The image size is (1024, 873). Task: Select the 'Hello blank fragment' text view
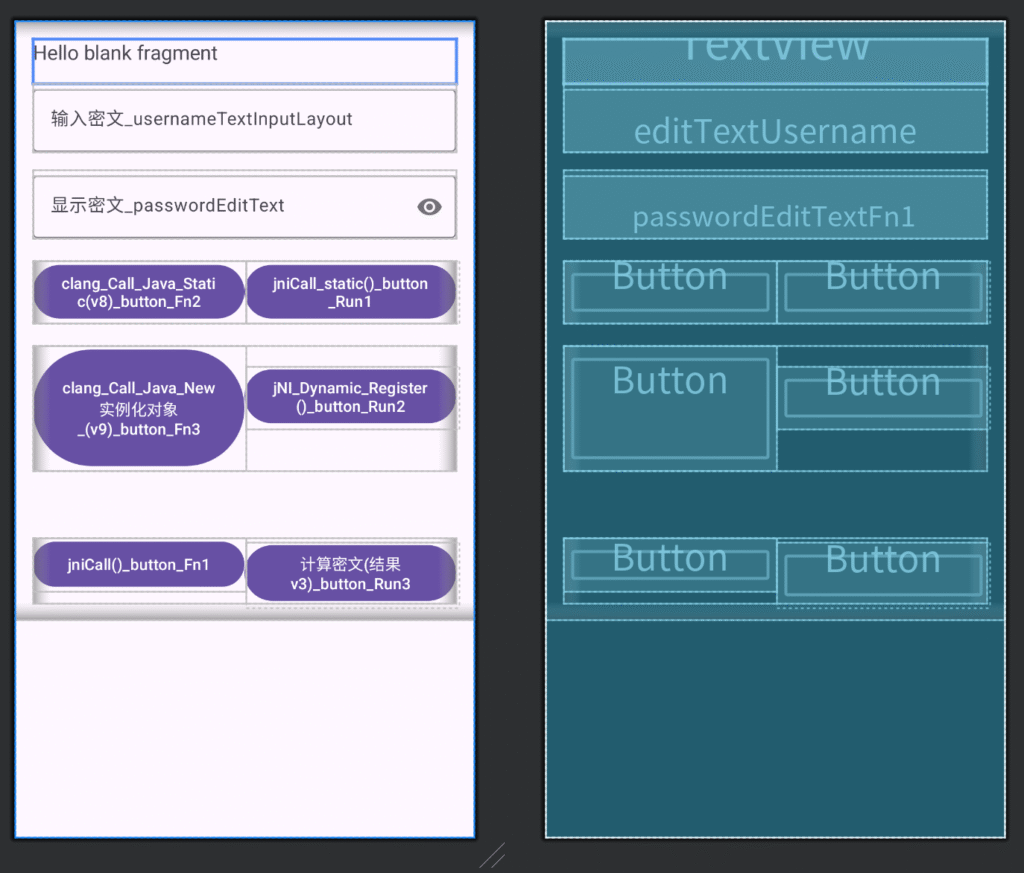coord(244,61)
